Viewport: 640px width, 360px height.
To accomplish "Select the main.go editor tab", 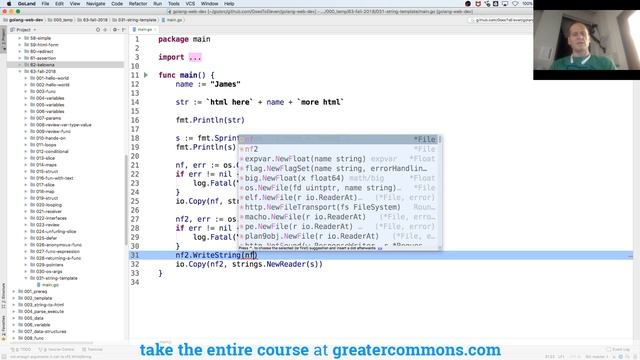I will click(x=144, y=30).
